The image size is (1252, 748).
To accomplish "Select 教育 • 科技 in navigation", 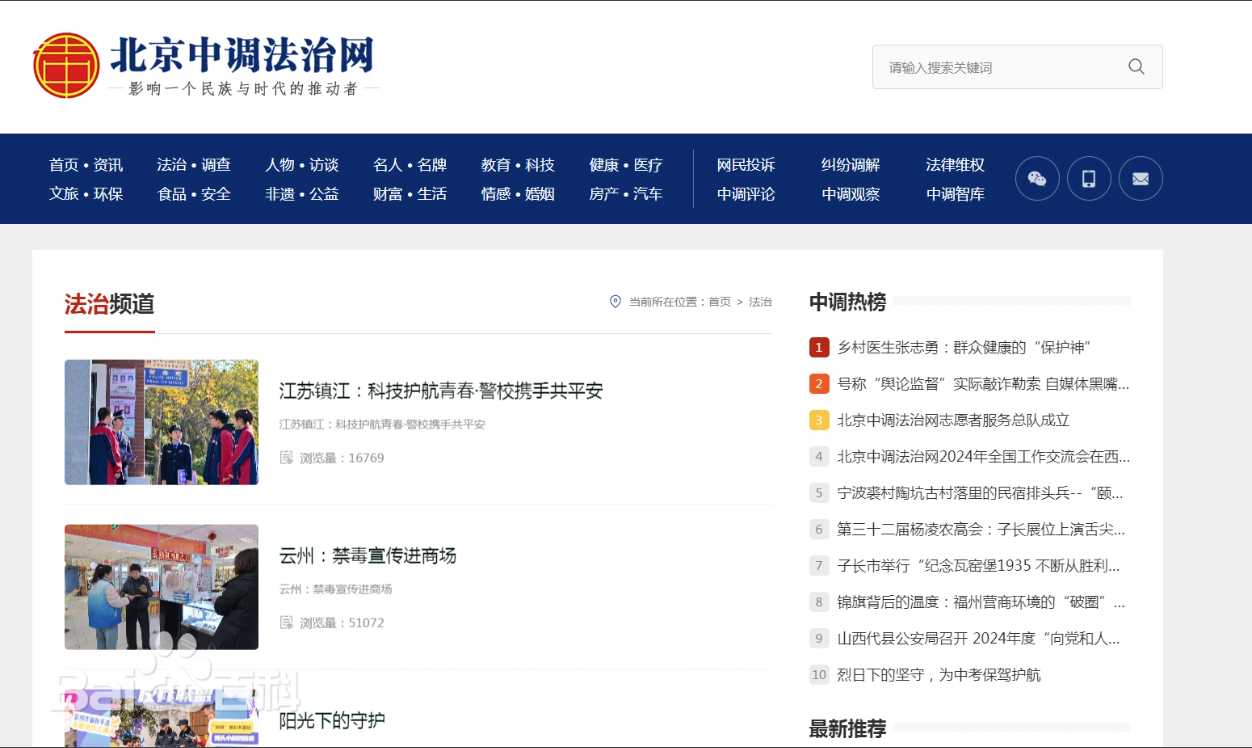I will (517, 165).
